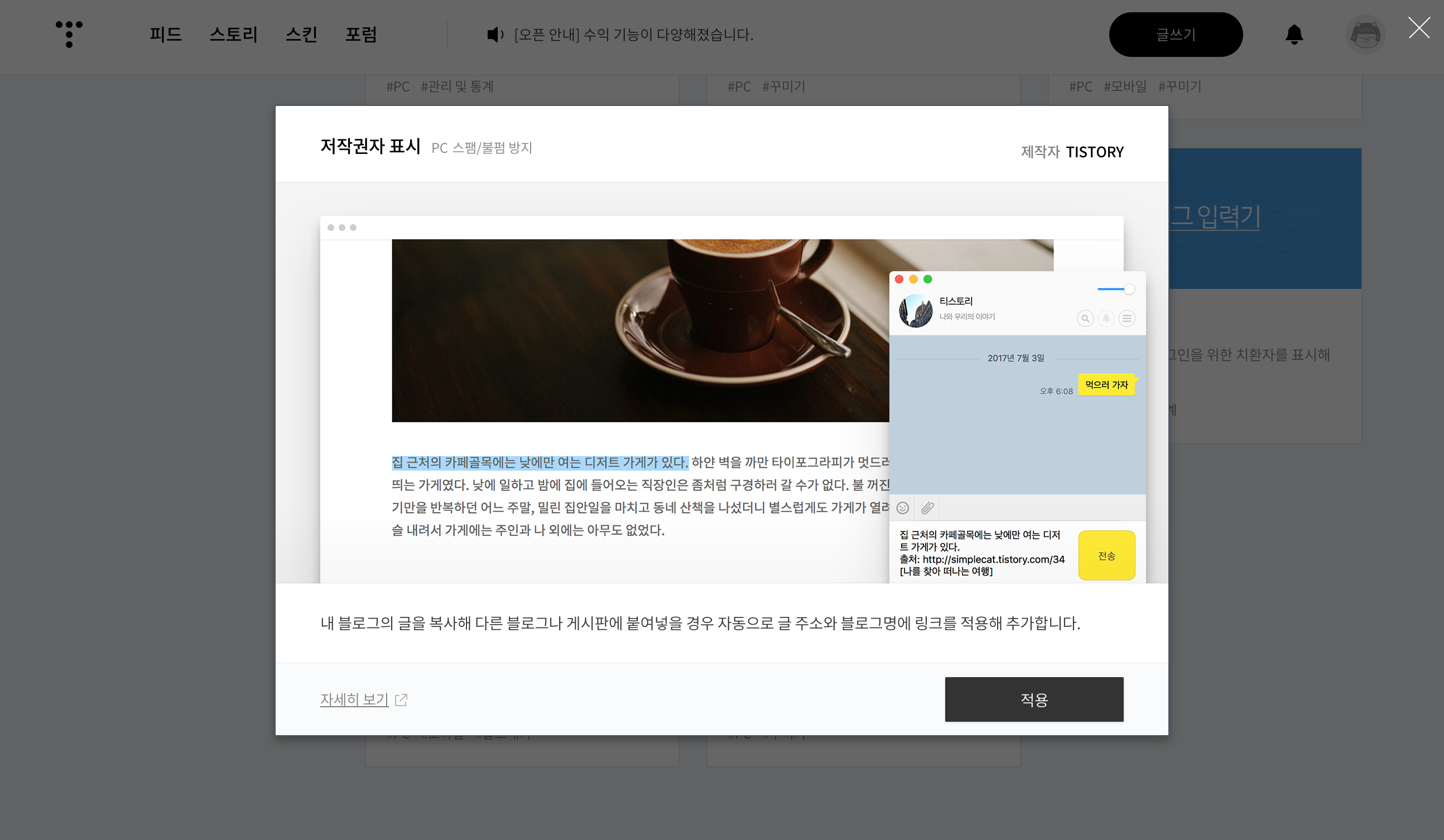Click the Tistory logo icon
This screenshot has width=1444, height=840.
pyautogui.click(x=69, y=35)
